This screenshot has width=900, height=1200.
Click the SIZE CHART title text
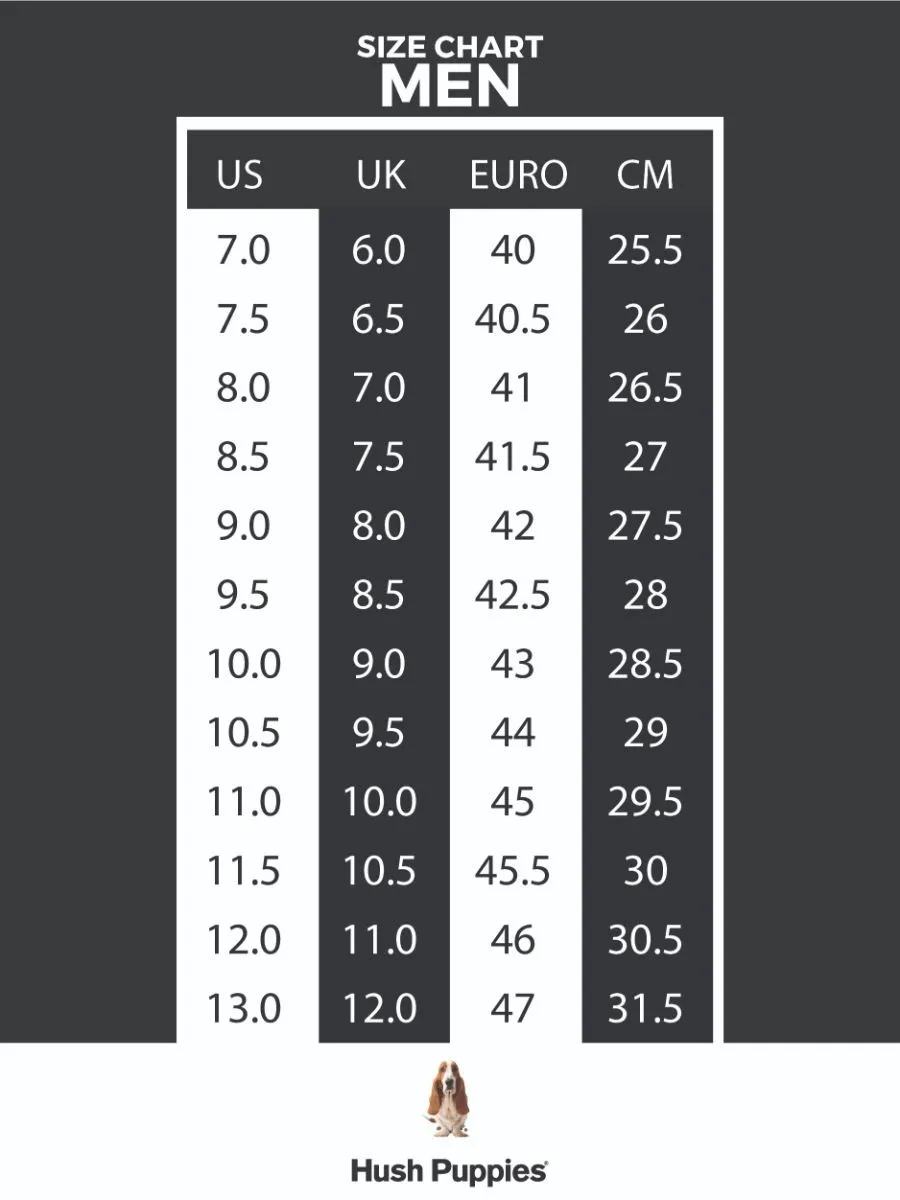tap(450, 47)
